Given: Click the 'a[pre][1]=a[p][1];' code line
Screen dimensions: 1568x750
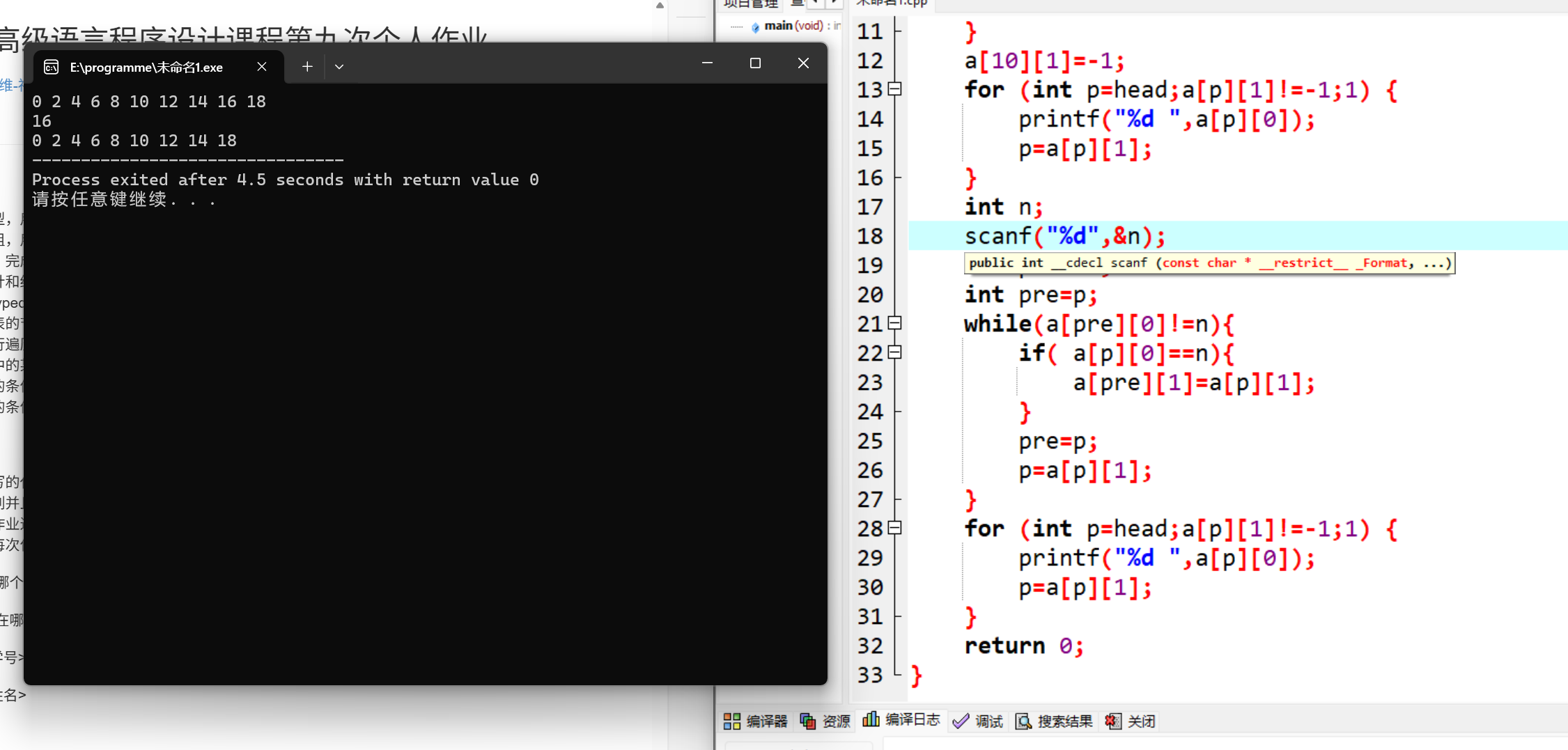Looking at the screenshot, I should pyautogui.click(x=1194, y=382).
